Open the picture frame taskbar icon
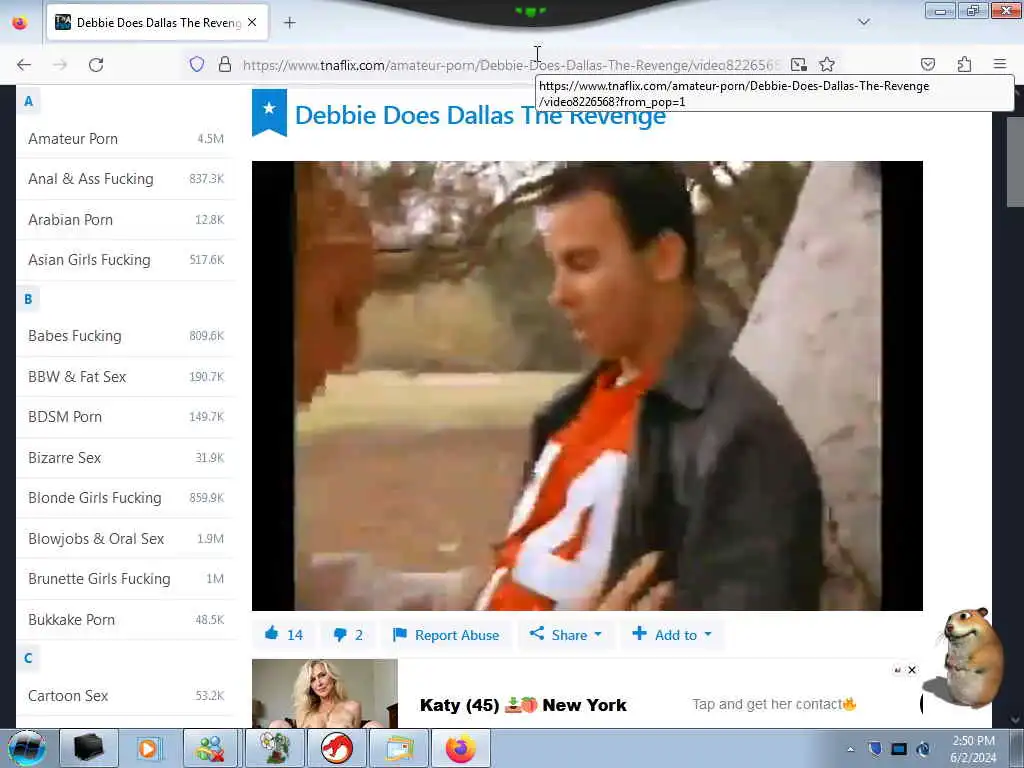This screenshot has width=1024, height=768. [x=398, y=748]
